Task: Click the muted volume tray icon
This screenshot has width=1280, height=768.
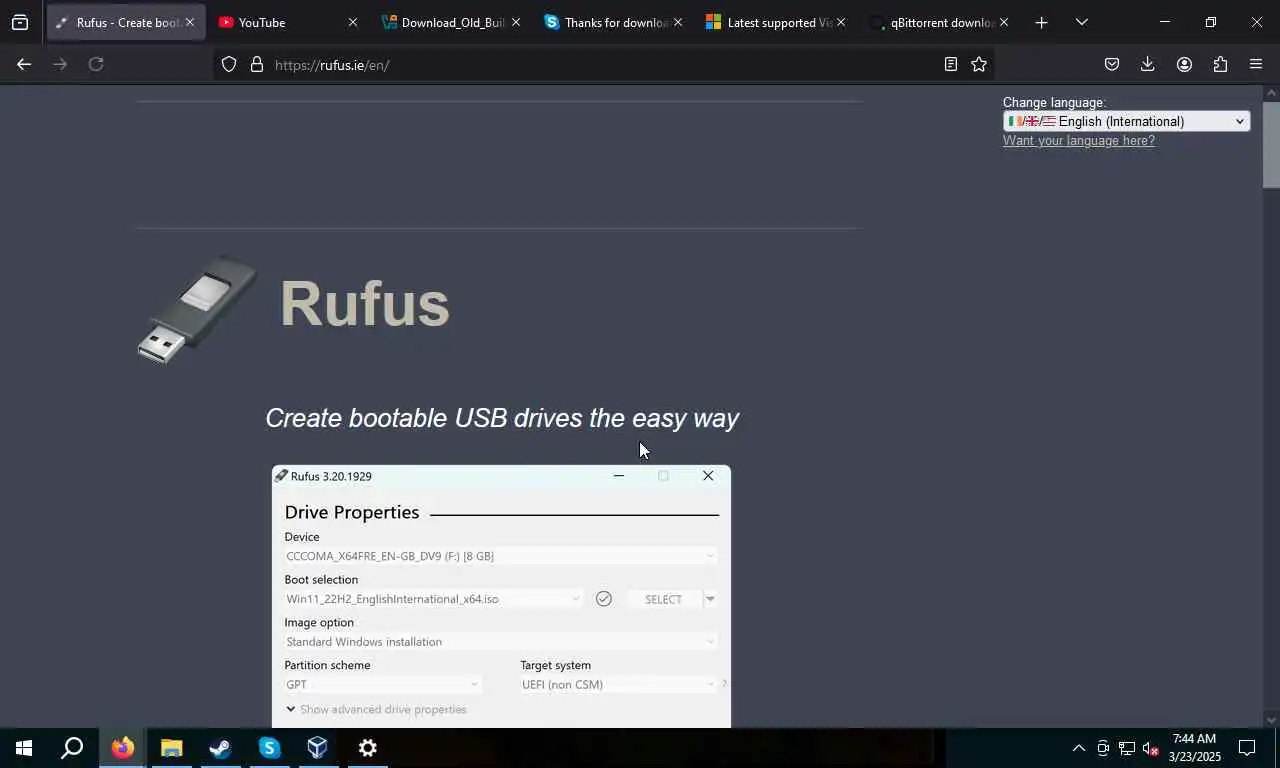Action: tap(1151, 748)
